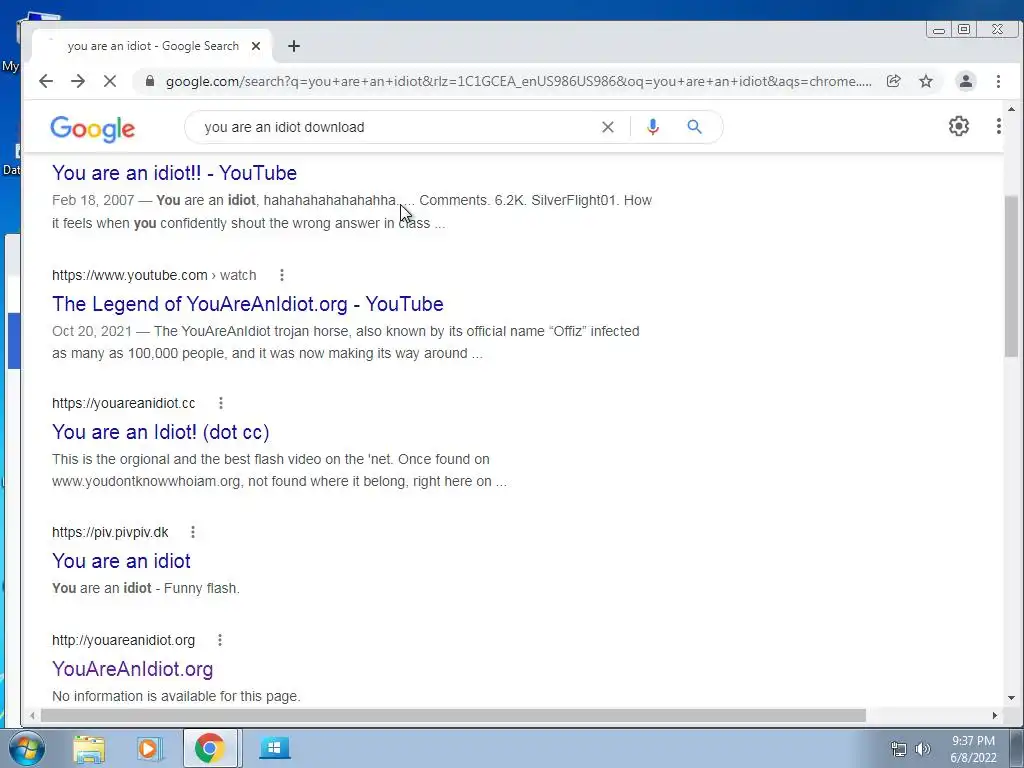Open the 'YouAreAnIdiot.org' result link
This screenshot has width=1024, height=768.
[133, 669]
